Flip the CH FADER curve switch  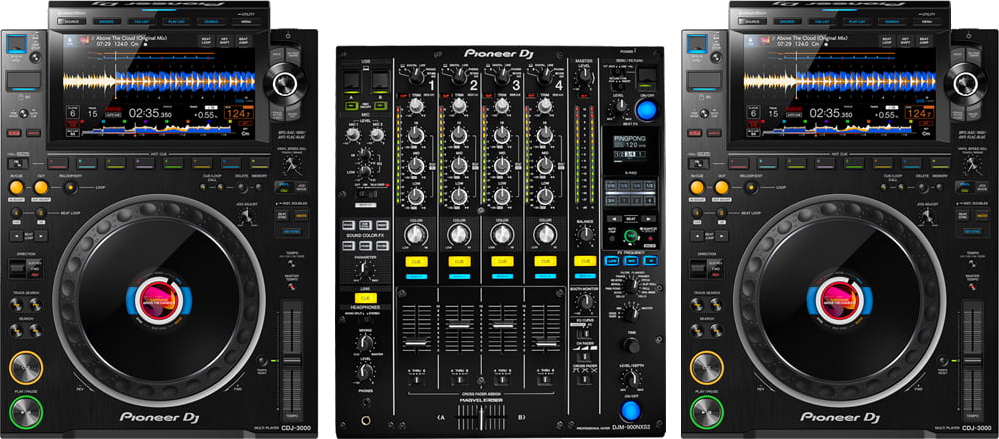pos(585,356)
